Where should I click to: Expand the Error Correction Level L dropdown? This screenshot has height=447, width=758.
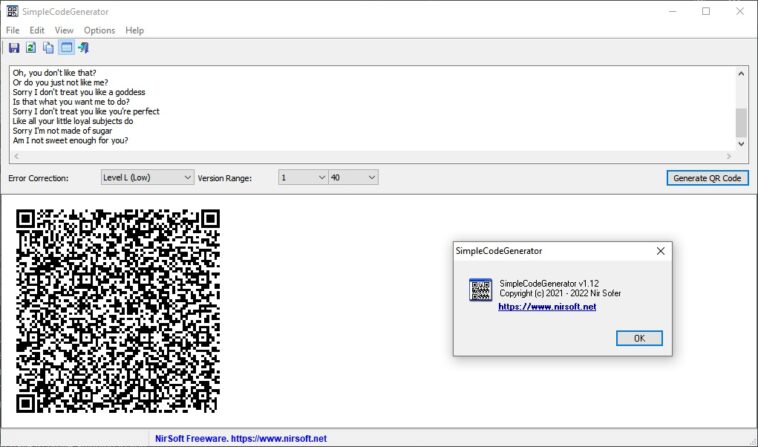pyautogui.click(x=147, y=177)
